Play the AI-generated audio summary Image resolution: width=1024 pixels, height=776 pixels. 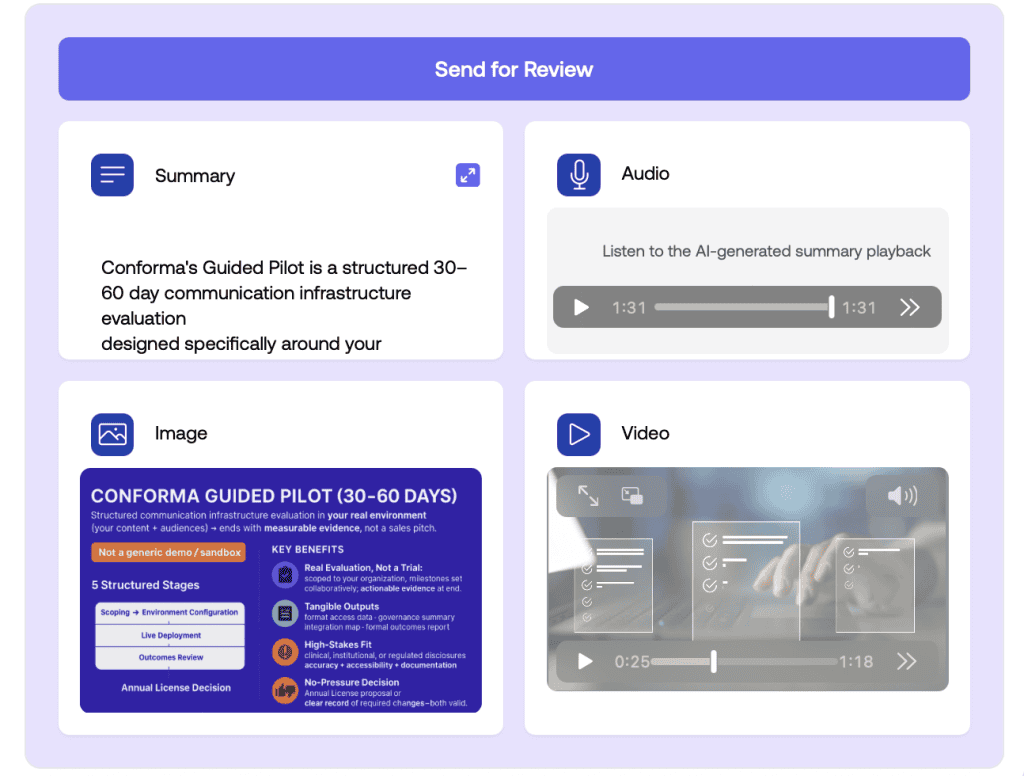581,307
